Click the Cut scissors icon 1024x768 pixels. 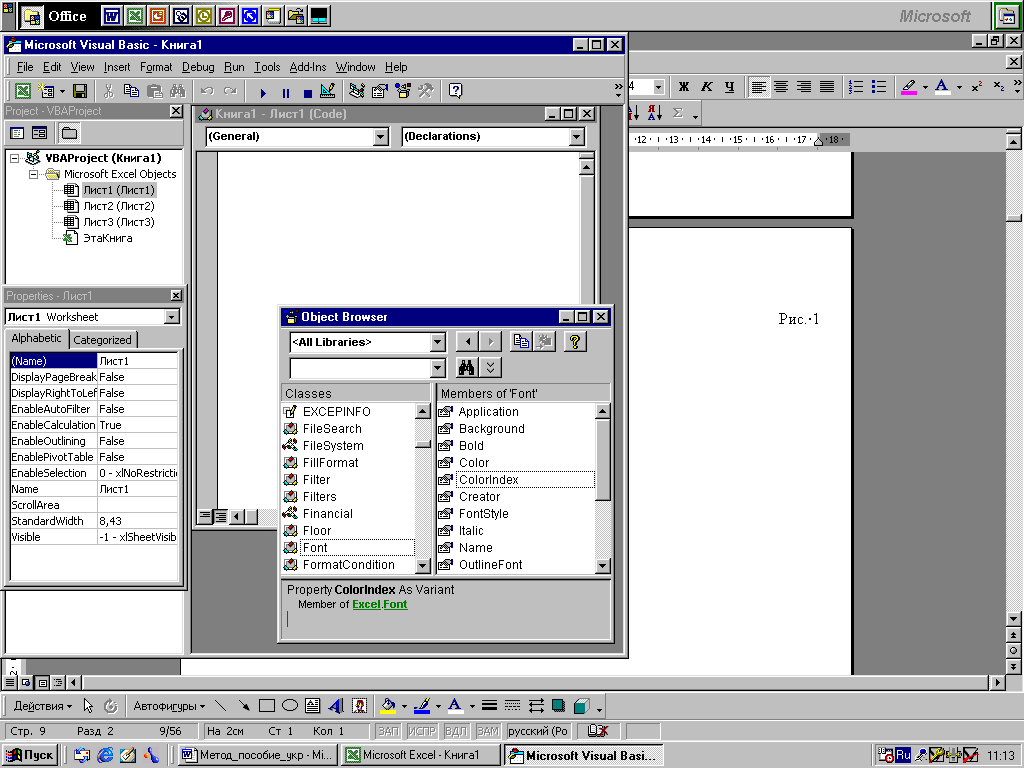pyautogui.click(x=108, y=91)
